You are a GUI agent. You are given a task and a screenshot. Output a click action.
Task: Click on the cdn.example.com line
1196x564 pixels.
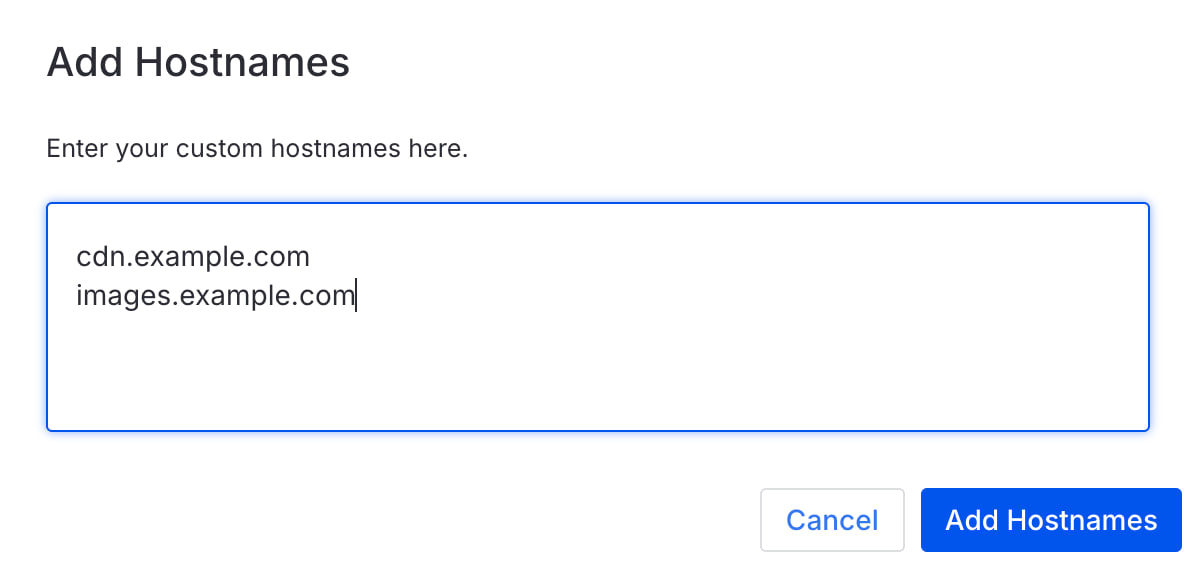tap(193, 257)
